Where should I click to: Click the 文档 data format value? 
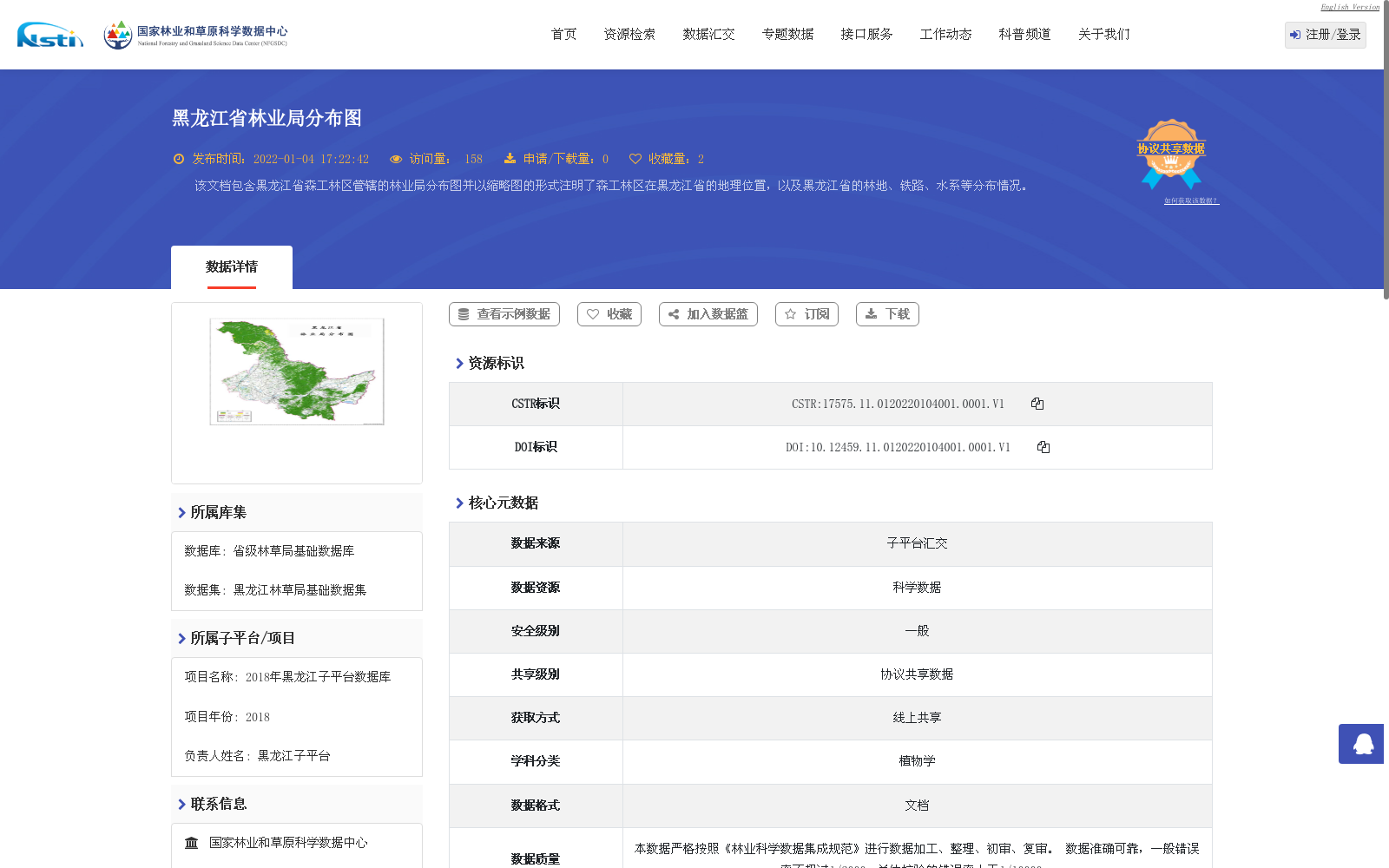tap(917, 806)
